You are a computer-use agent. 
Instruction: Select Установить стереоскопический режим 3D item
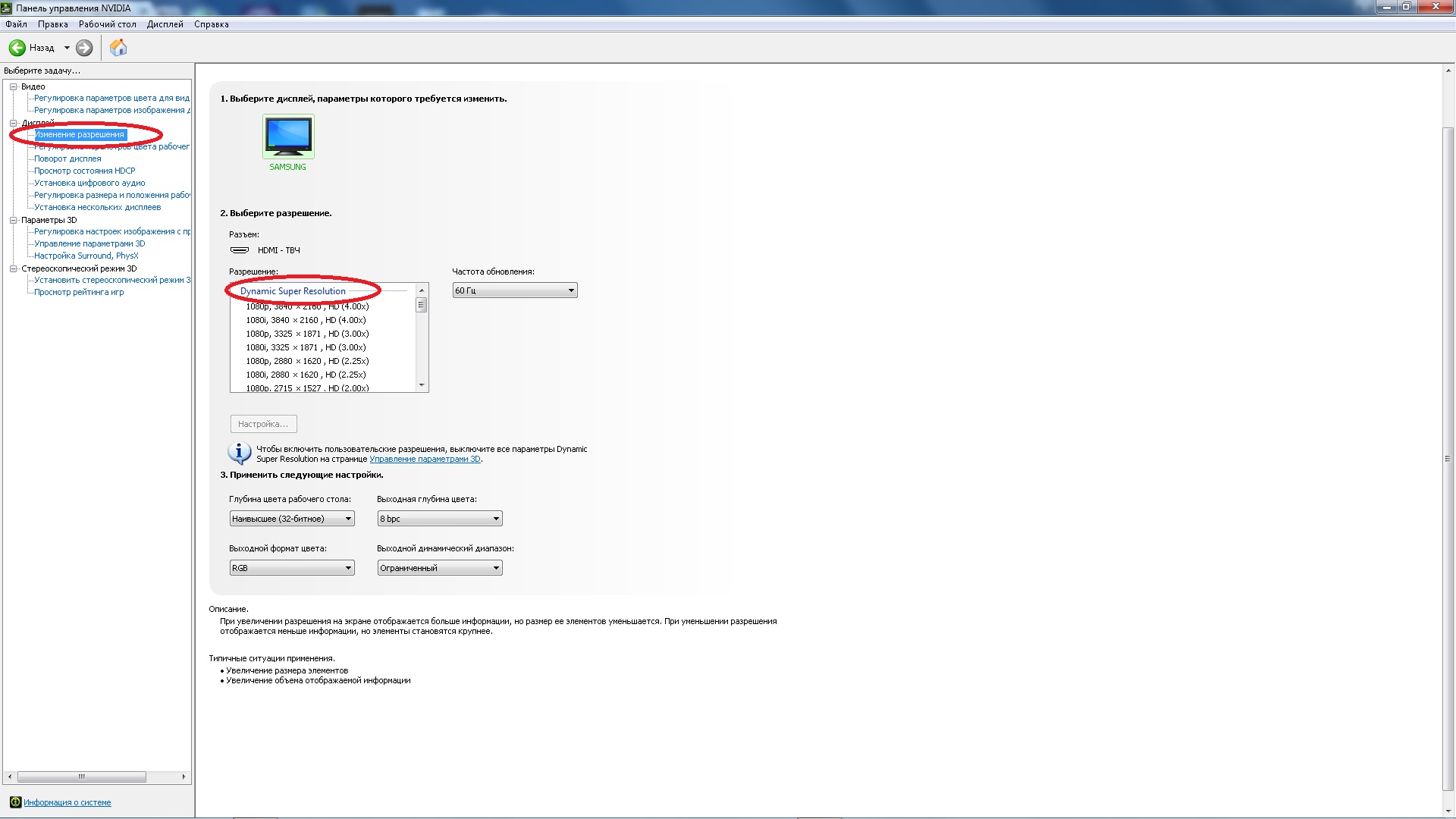112,281
